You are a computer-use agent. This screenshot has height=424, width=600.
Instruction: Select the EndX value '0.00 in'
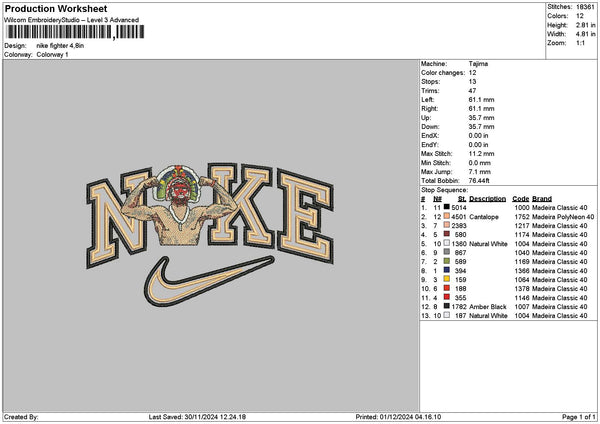(478, 135)
